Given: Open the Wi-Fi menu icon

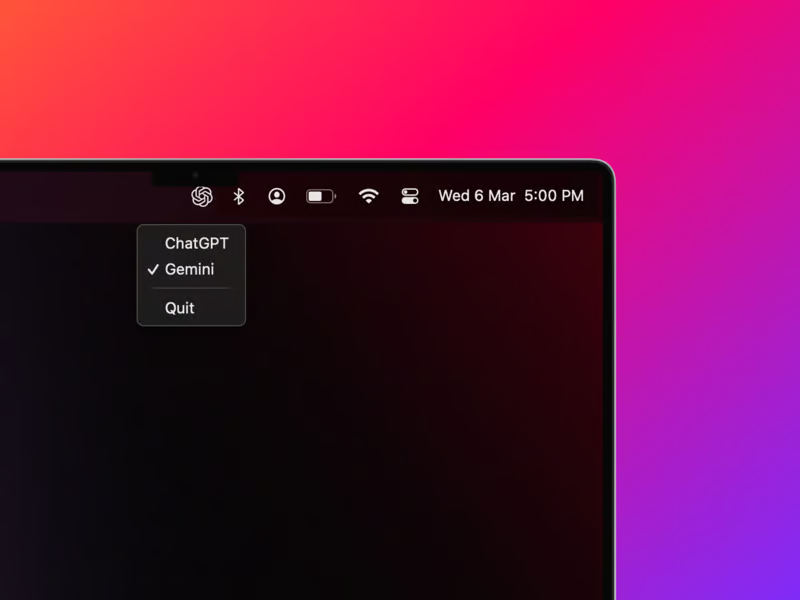Looking at the screenshot, I should coord(368,196).
